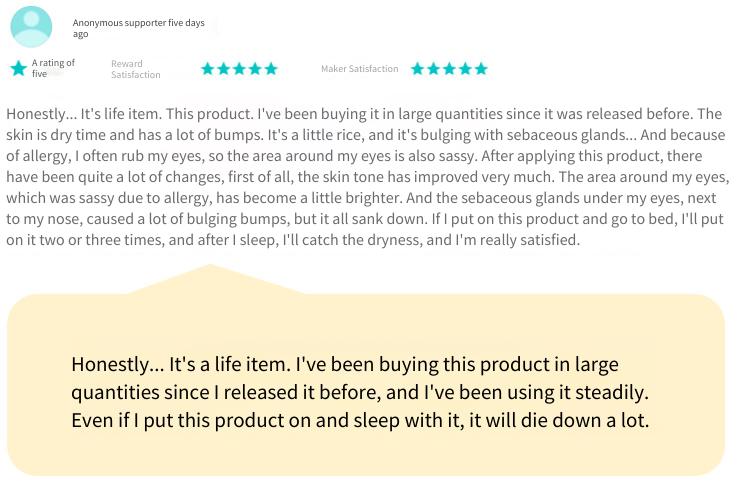The image size is (749, 481).
Task: Select the second Maker Satisfaction star
Action: tap(434, 69)
